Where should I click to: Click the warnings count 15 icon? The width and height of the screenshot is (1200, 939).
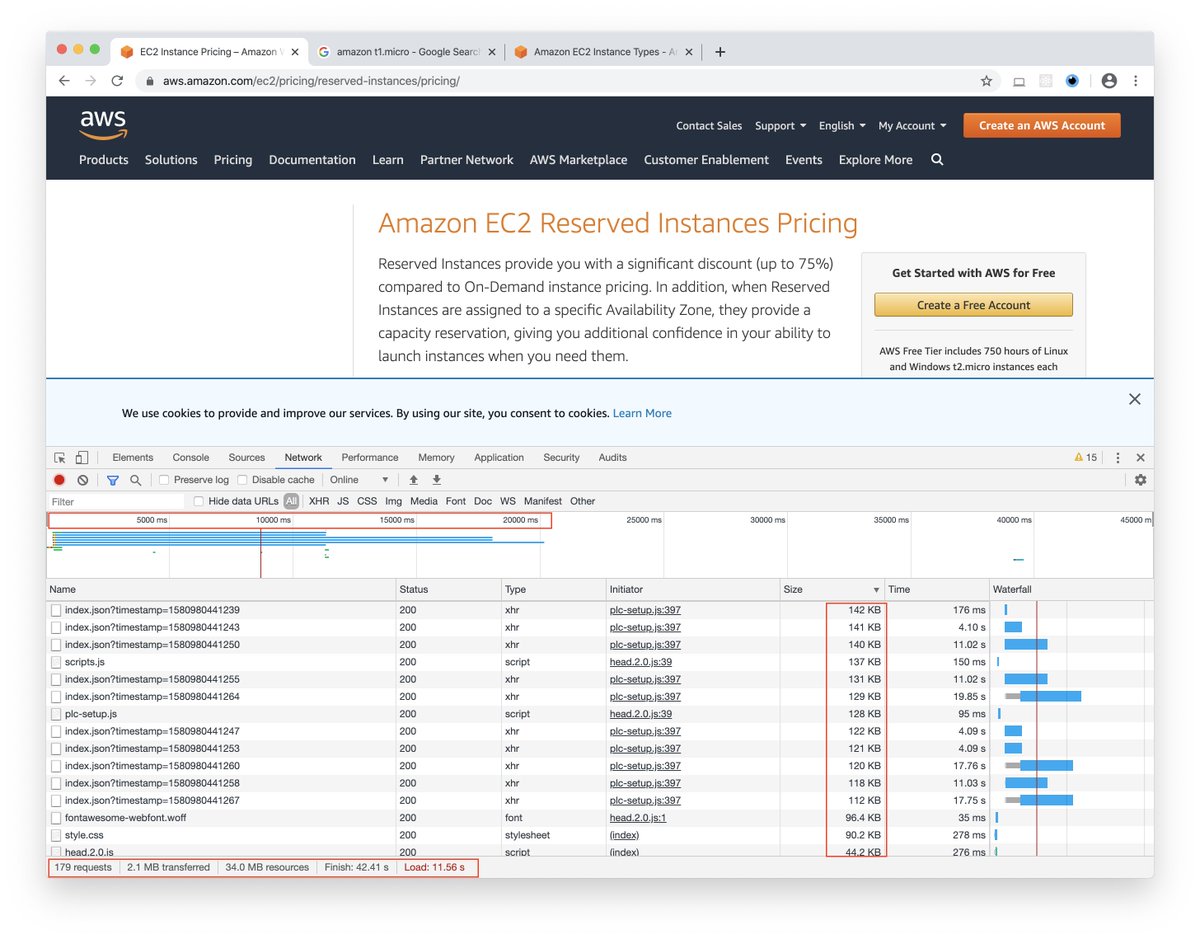pyautogui.click(x=1086, y=457)
